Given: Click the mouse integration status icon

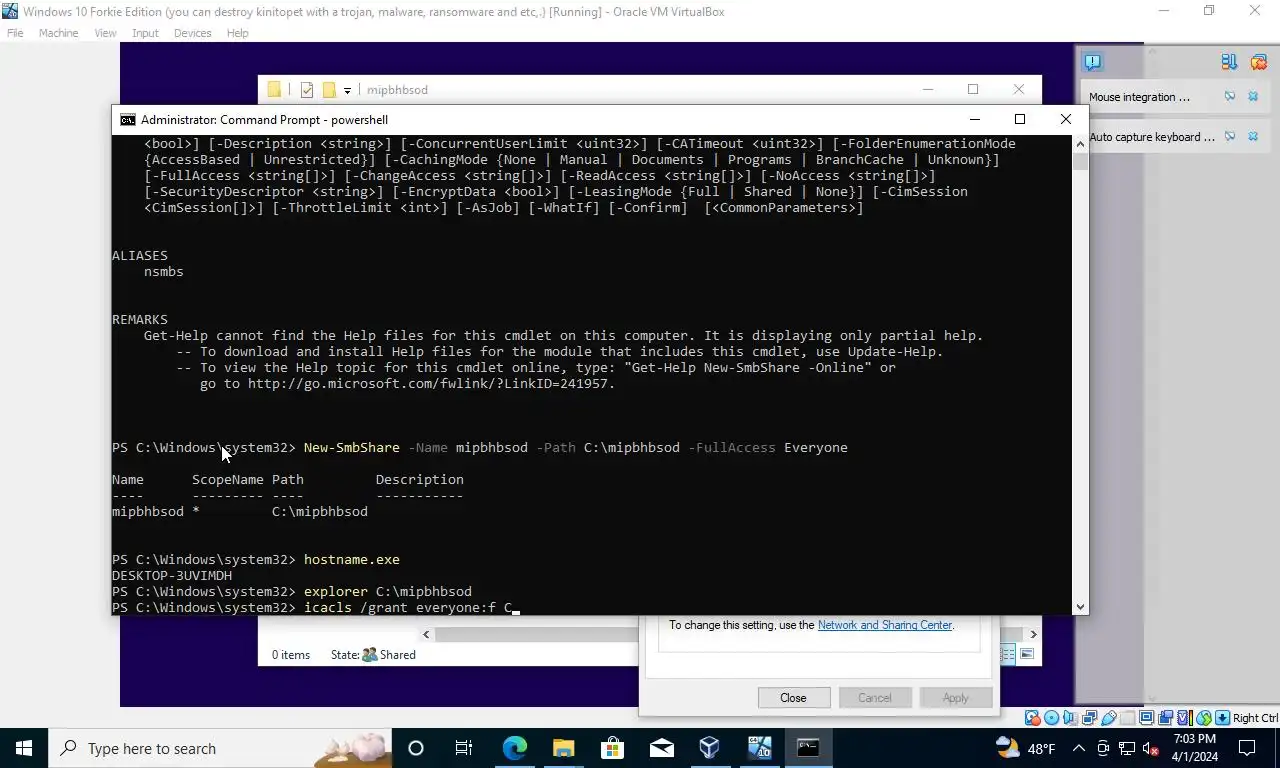Looking at the screenshot, I should (x=1204, y=718).
